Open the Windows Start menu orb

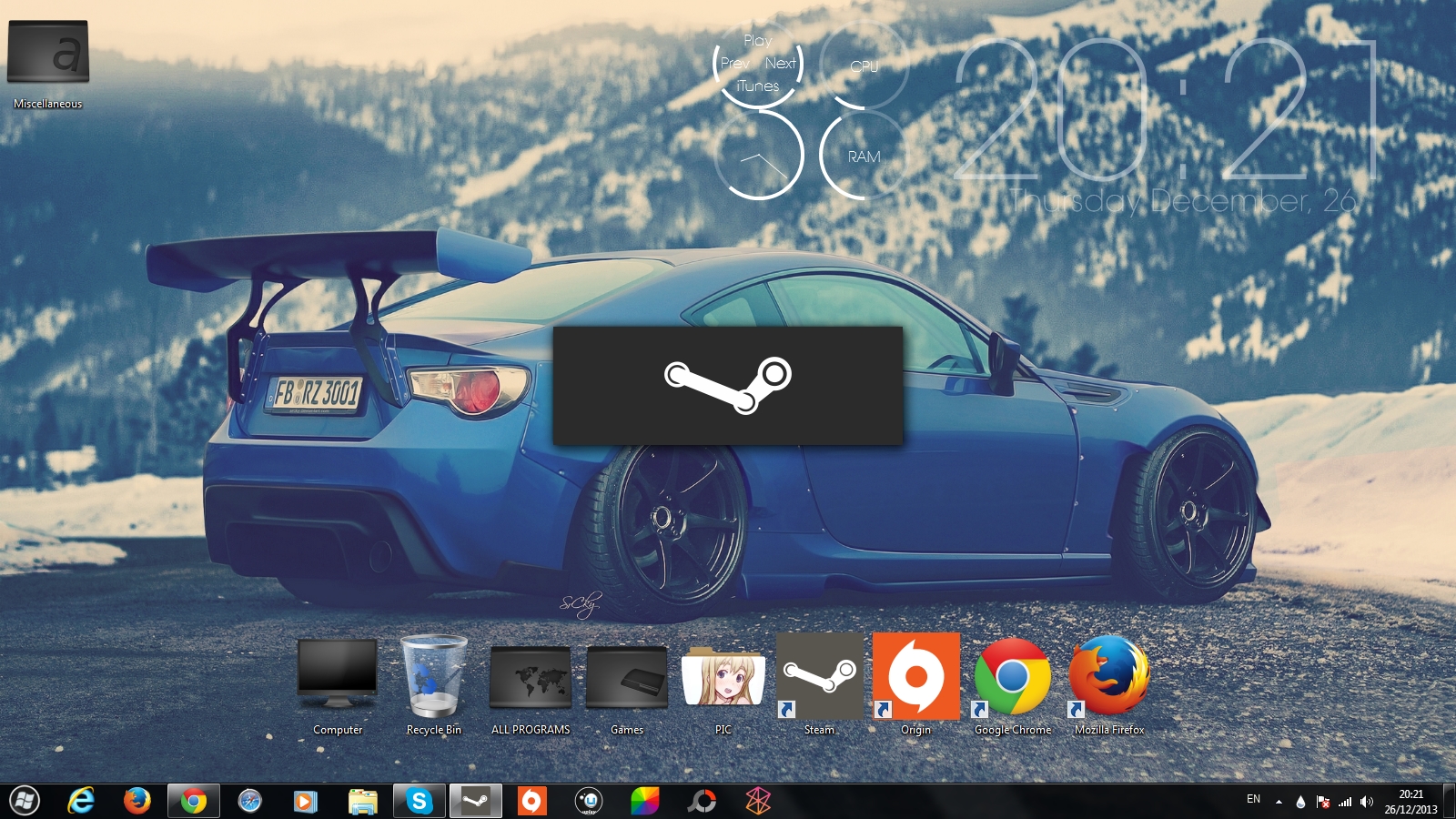click(25, 801)
